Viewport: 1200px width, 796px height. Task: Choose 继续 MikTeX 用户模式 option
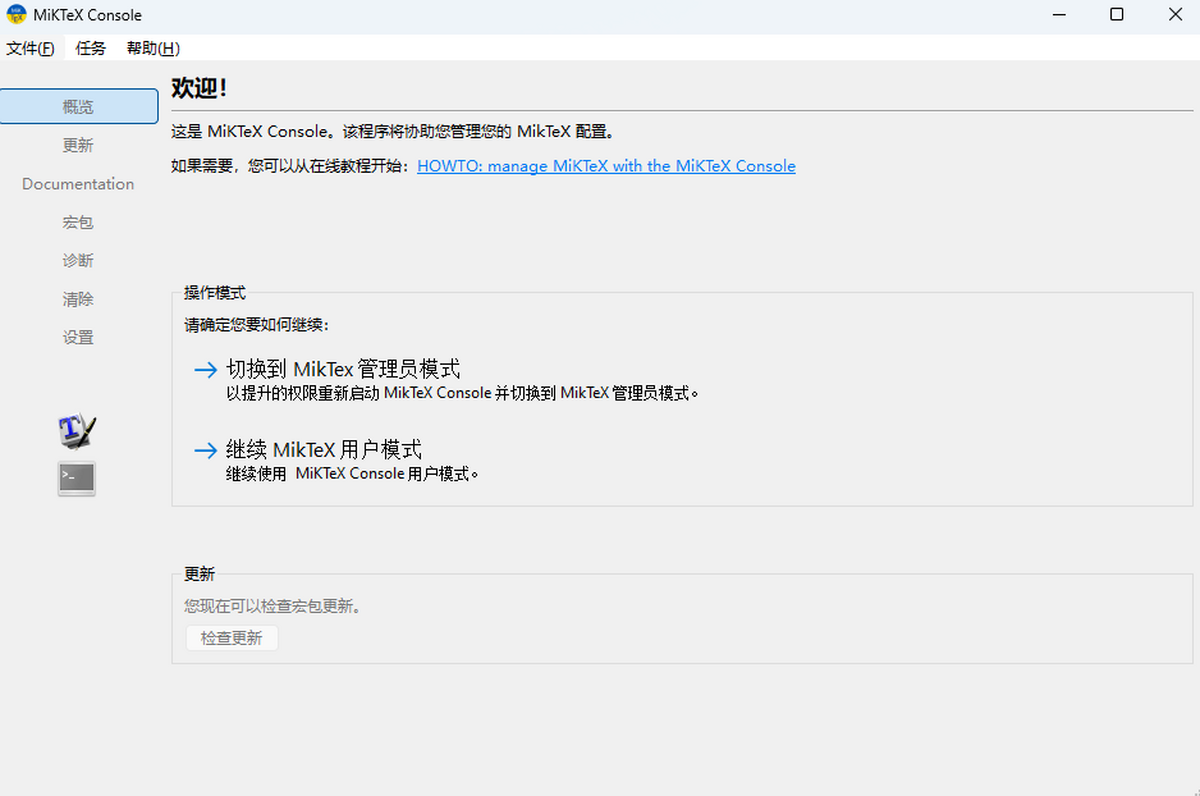click(x=324, y=450)
